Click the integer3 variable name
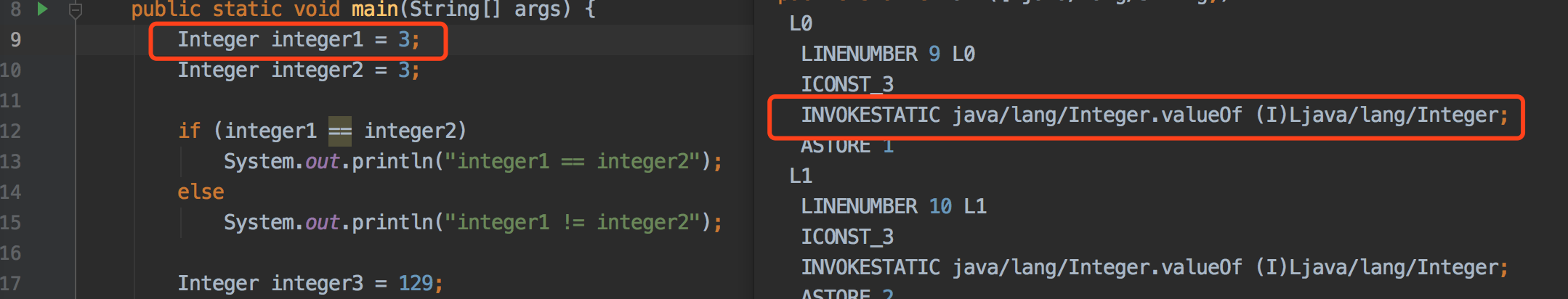The width and height of the screenshot is (1568, 299). pos(317,284)
